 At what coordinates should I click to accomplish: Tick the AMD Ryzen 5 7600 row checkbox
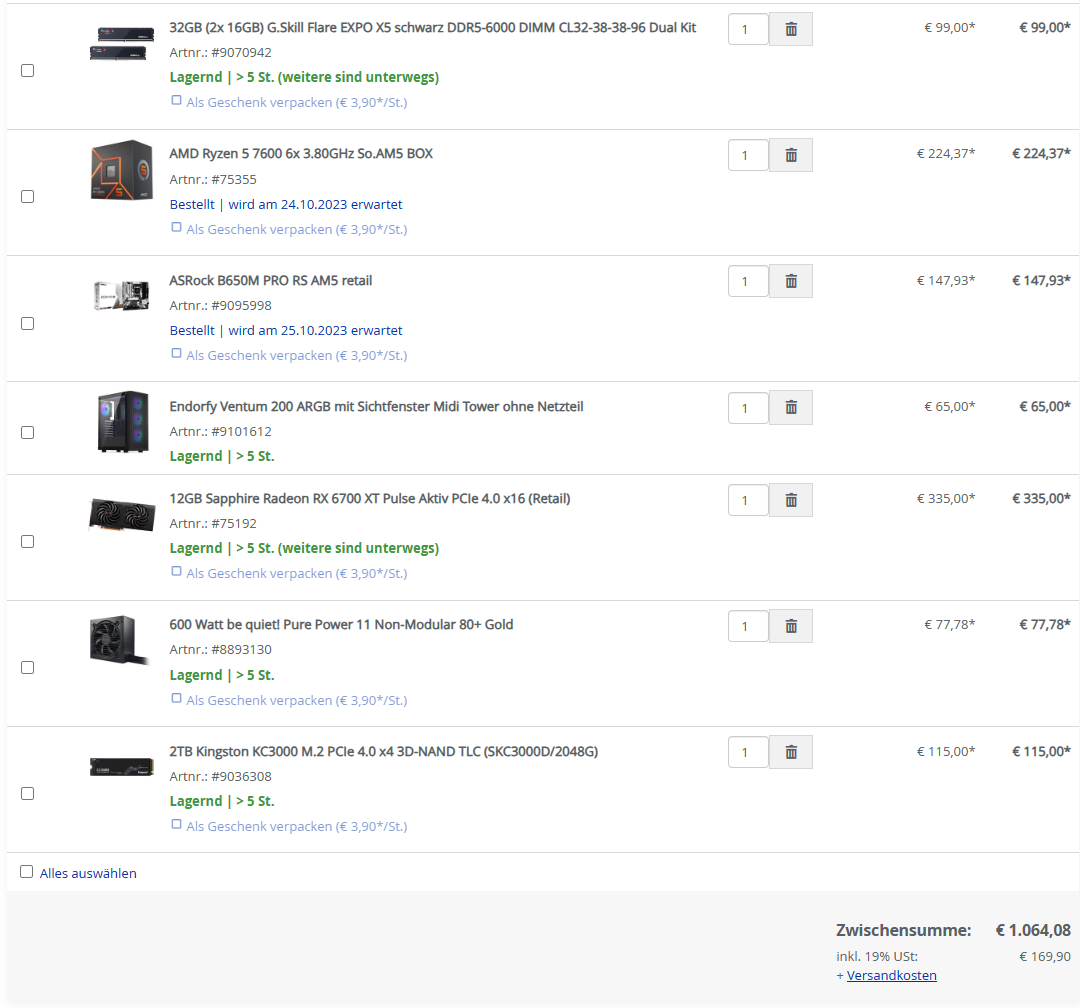[27, 196]
